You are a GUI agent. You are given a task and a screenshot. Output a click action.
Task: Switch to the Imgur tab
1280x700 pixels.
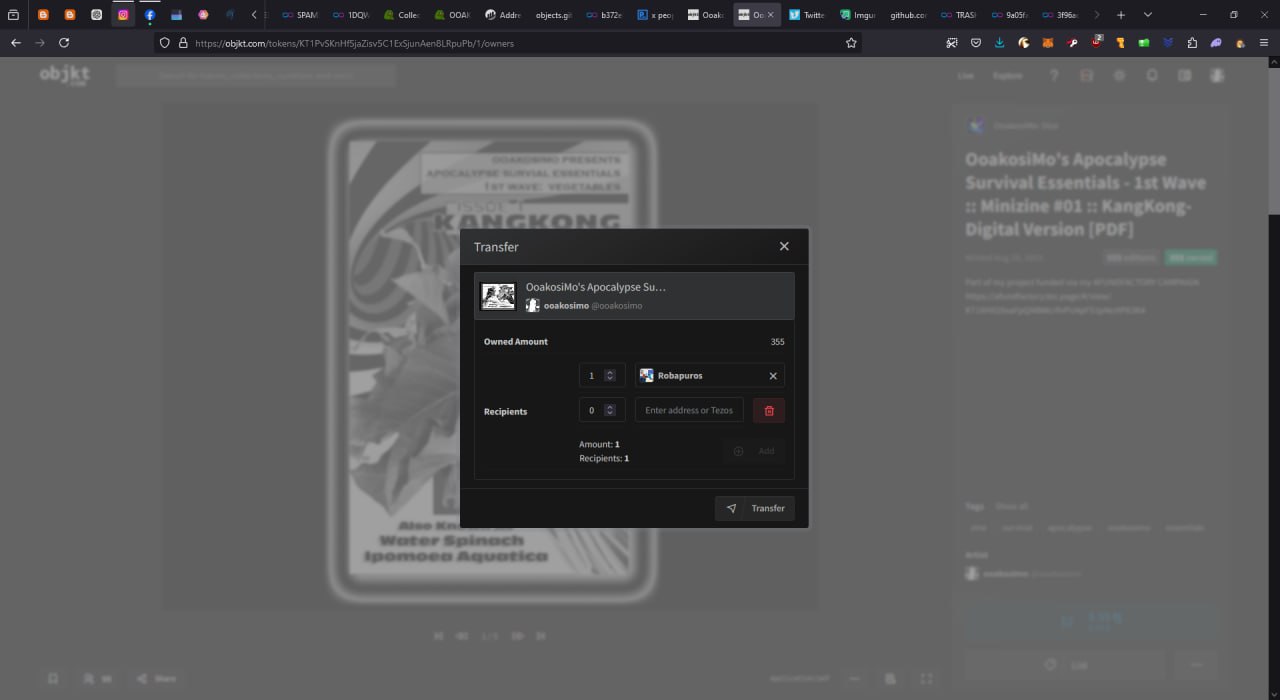[858, 15]
